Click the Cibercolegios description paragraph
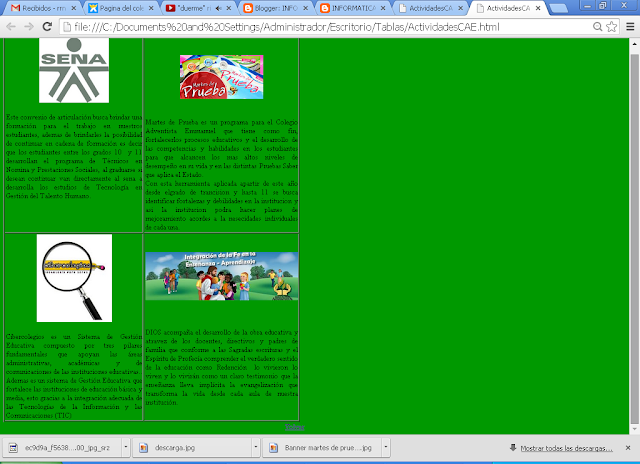 tap(74, 376)
